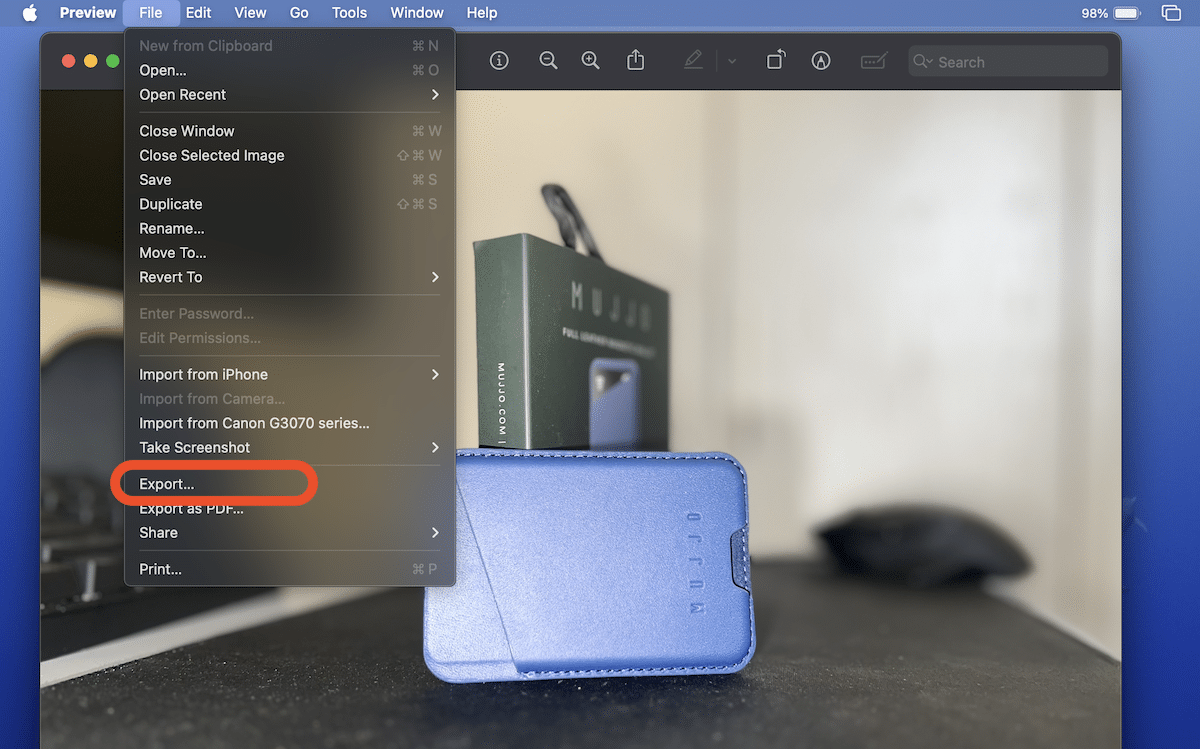This screenshot has width=1200, height=749.
Task: Click the form filling toolbar icon
Action: click(x=873, y=61)
